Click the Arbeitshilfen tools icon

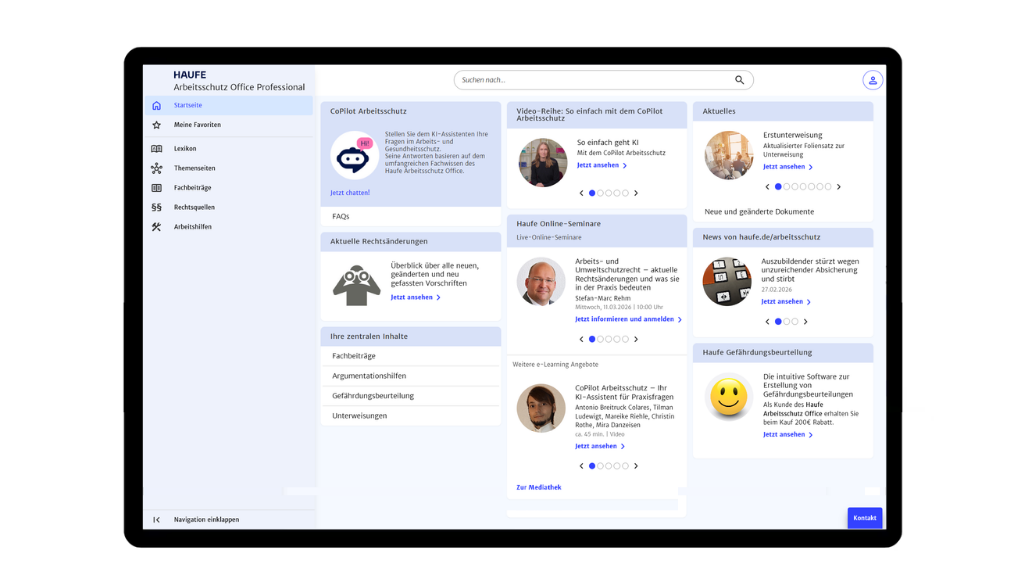coord(156,227)
